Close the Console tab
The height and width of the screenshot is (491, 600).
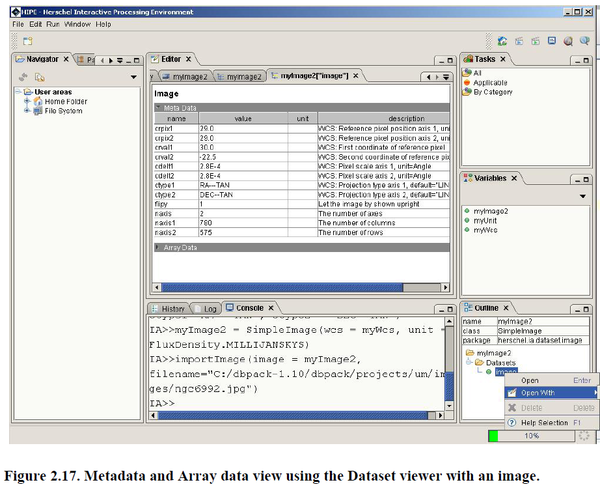[x=271, y=308]
